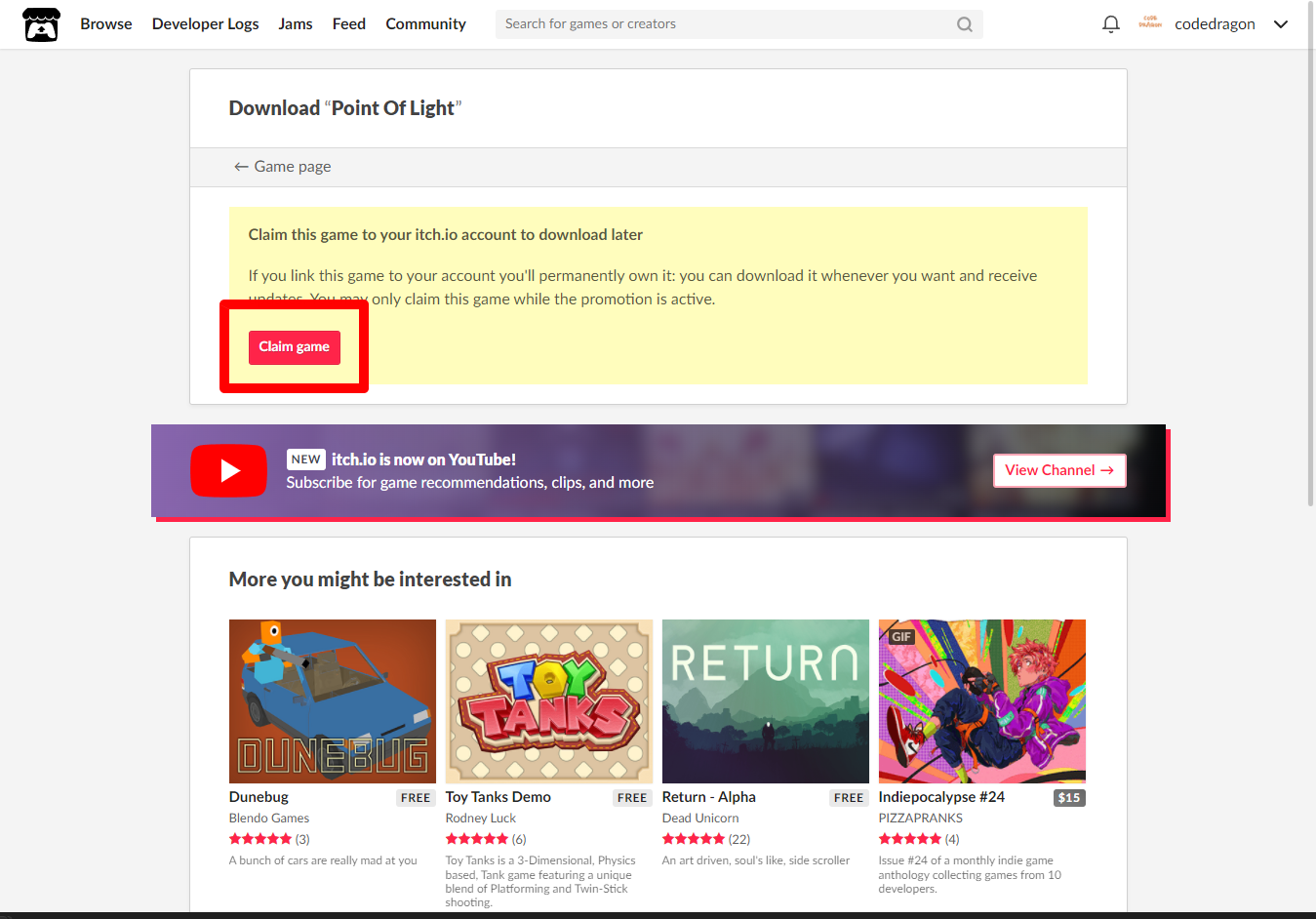Focus the search games or creators field
The image size is (1316, 919).
[738, 24]
